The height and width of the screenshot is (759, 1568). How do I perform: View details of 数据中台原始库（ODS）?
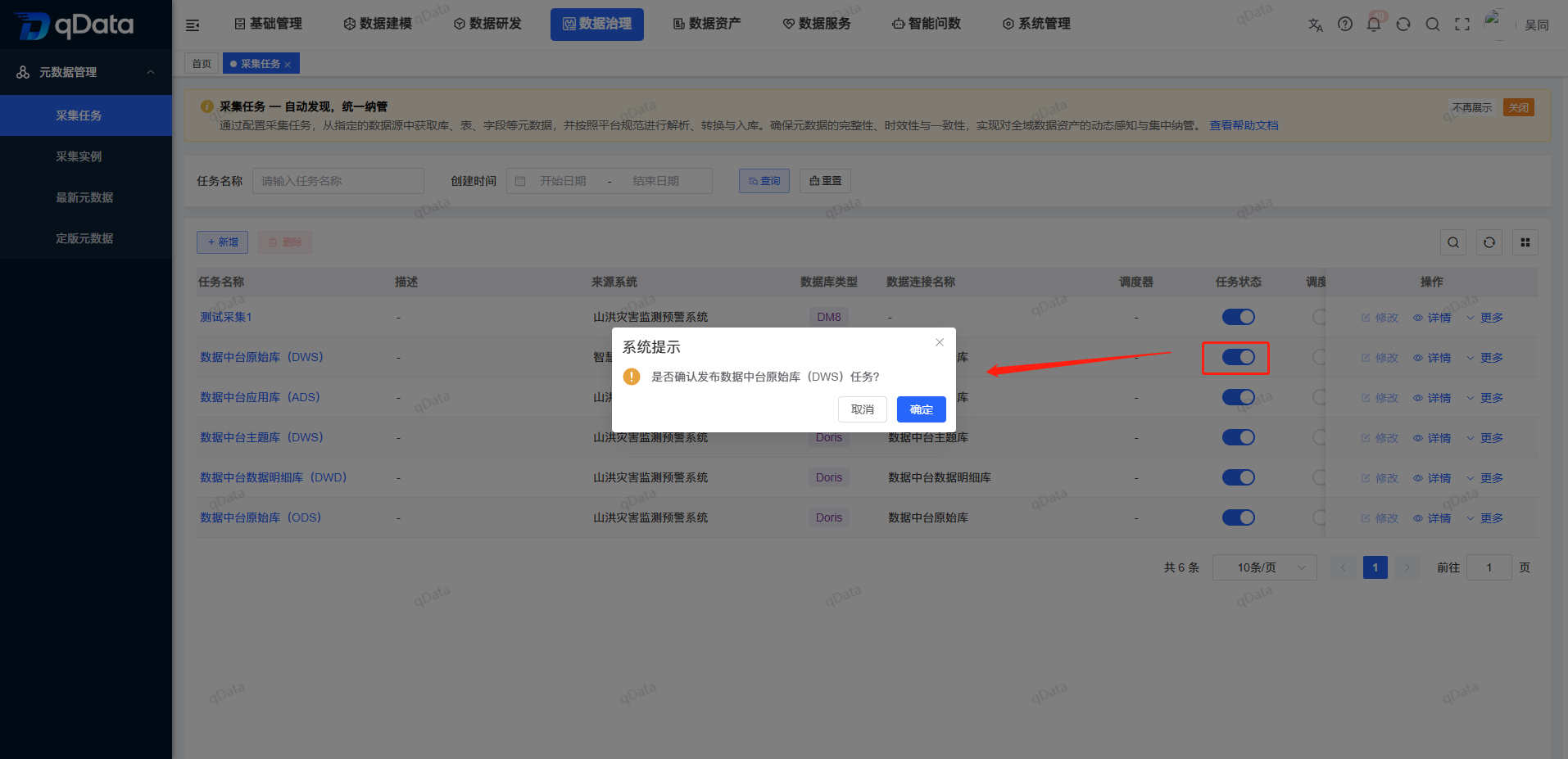(x=1432, y=518)
